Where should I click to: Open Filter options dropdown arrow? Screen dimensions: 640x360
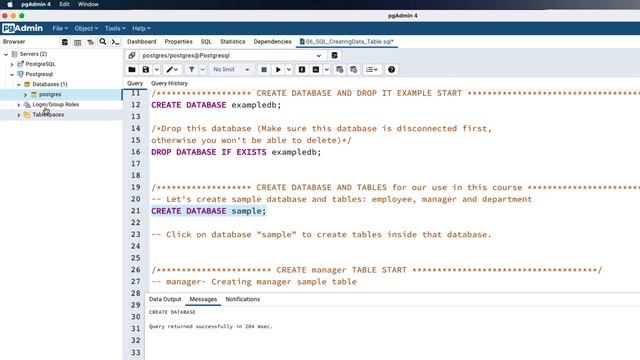202,70
